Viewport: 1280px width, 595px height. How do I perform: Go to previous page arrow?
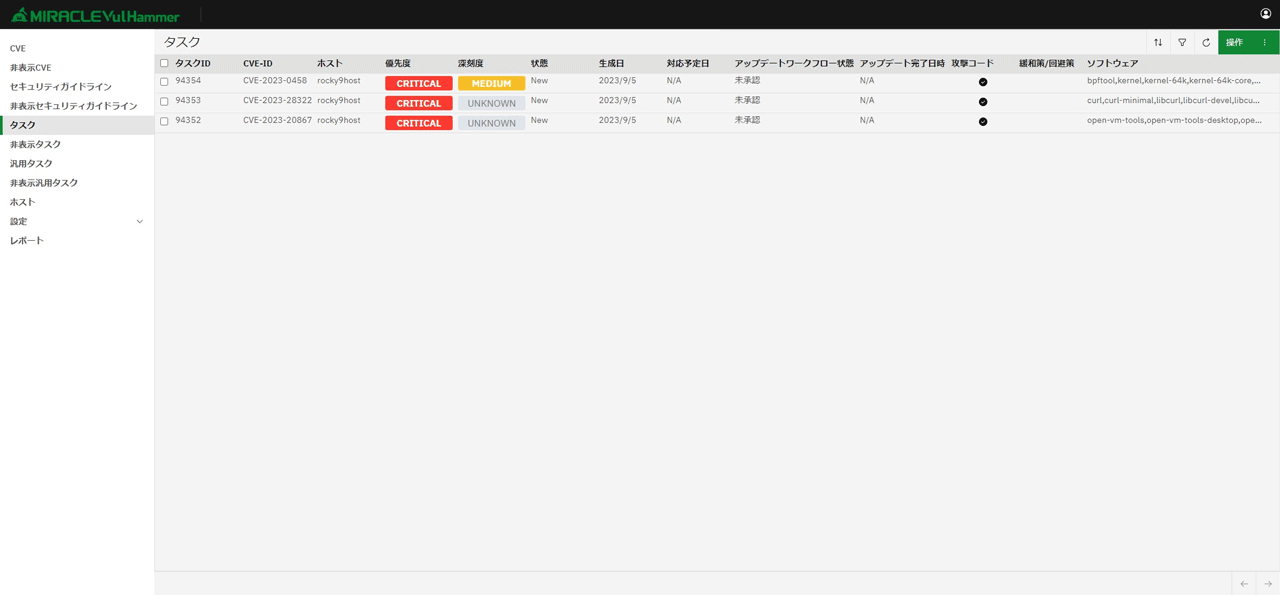pos(1244,584)
